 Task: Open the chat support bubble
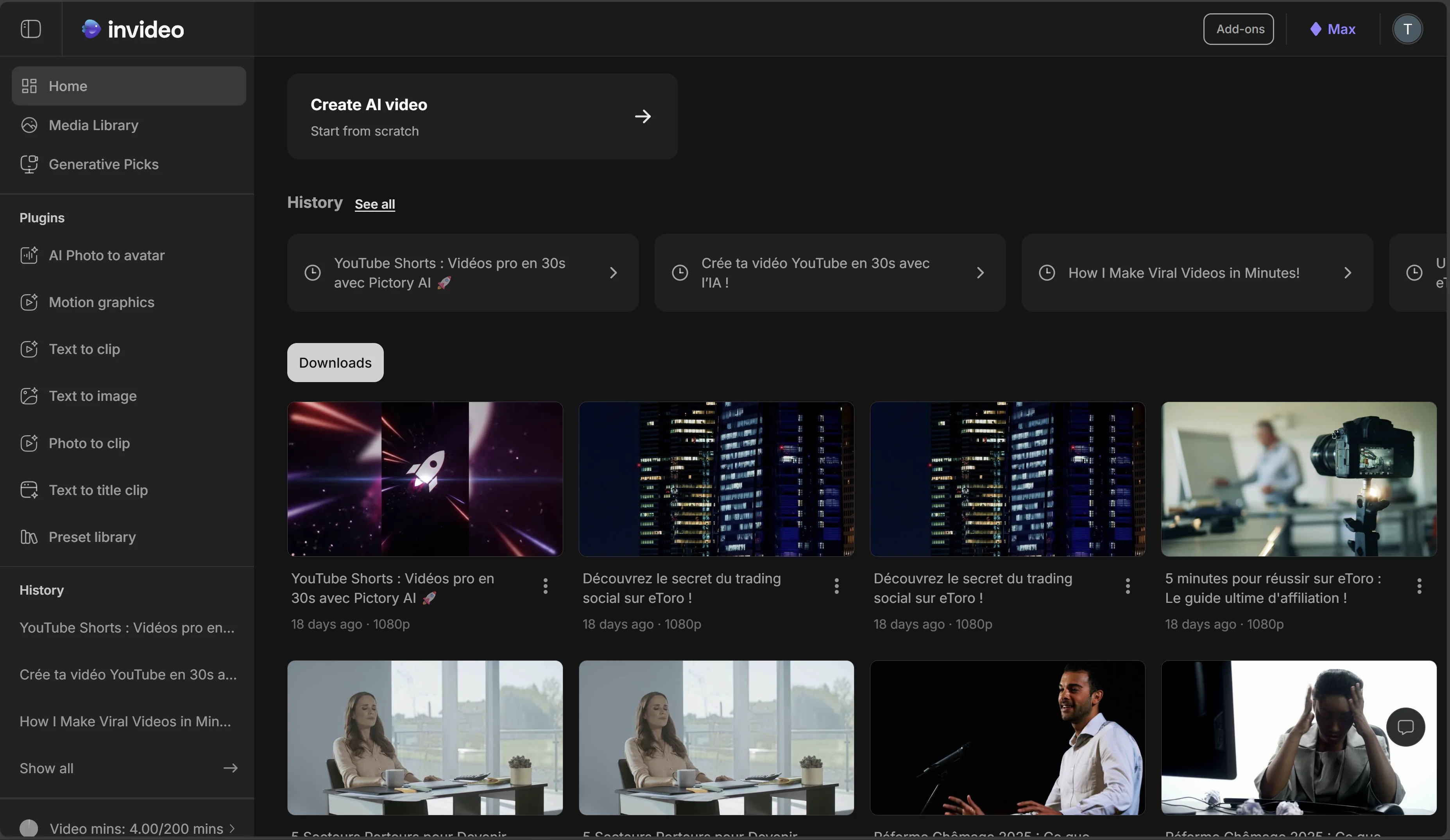click(x=1405, y=727)
